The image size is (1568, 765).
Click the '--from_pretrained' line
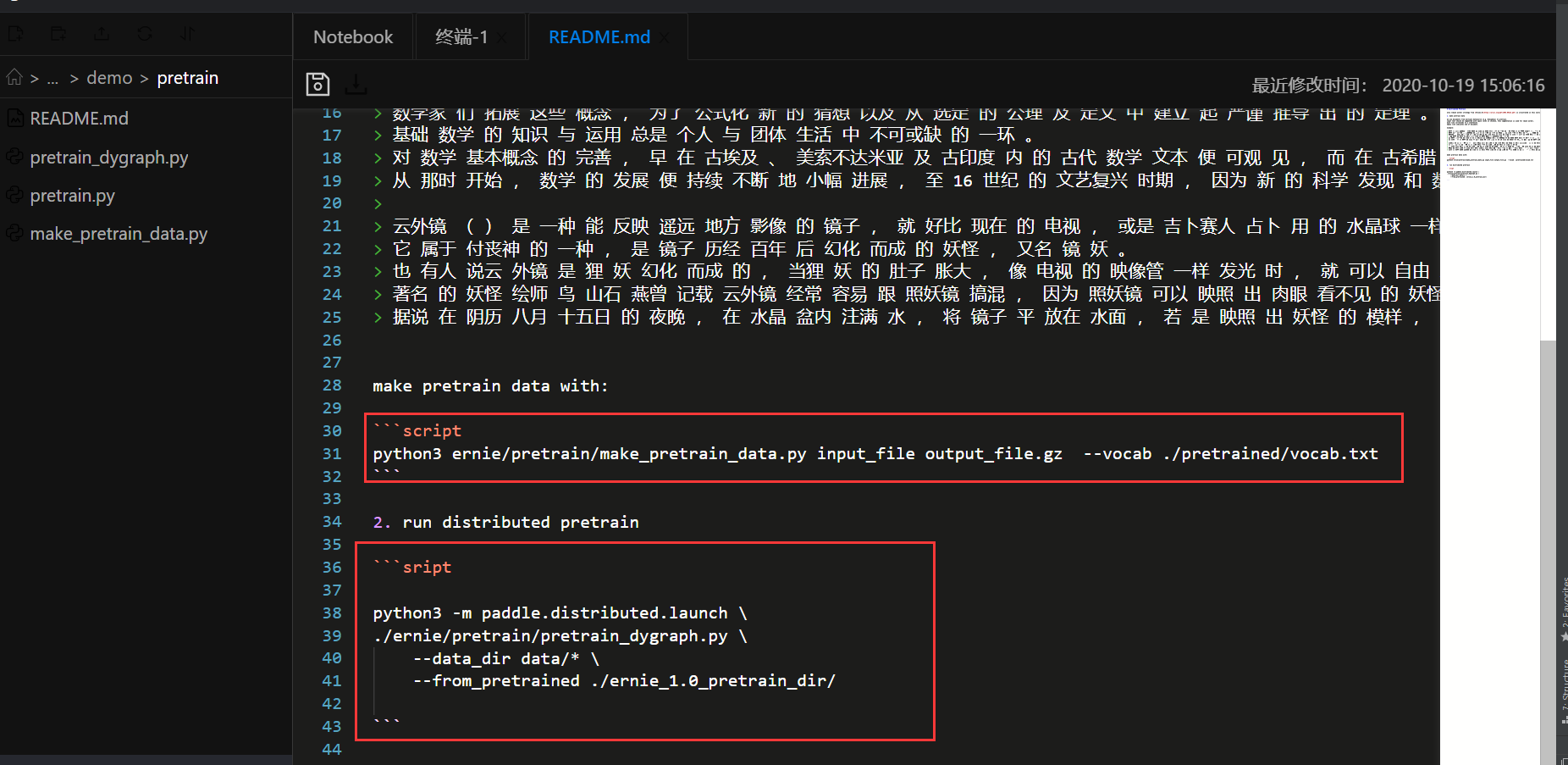coord(624,681)
